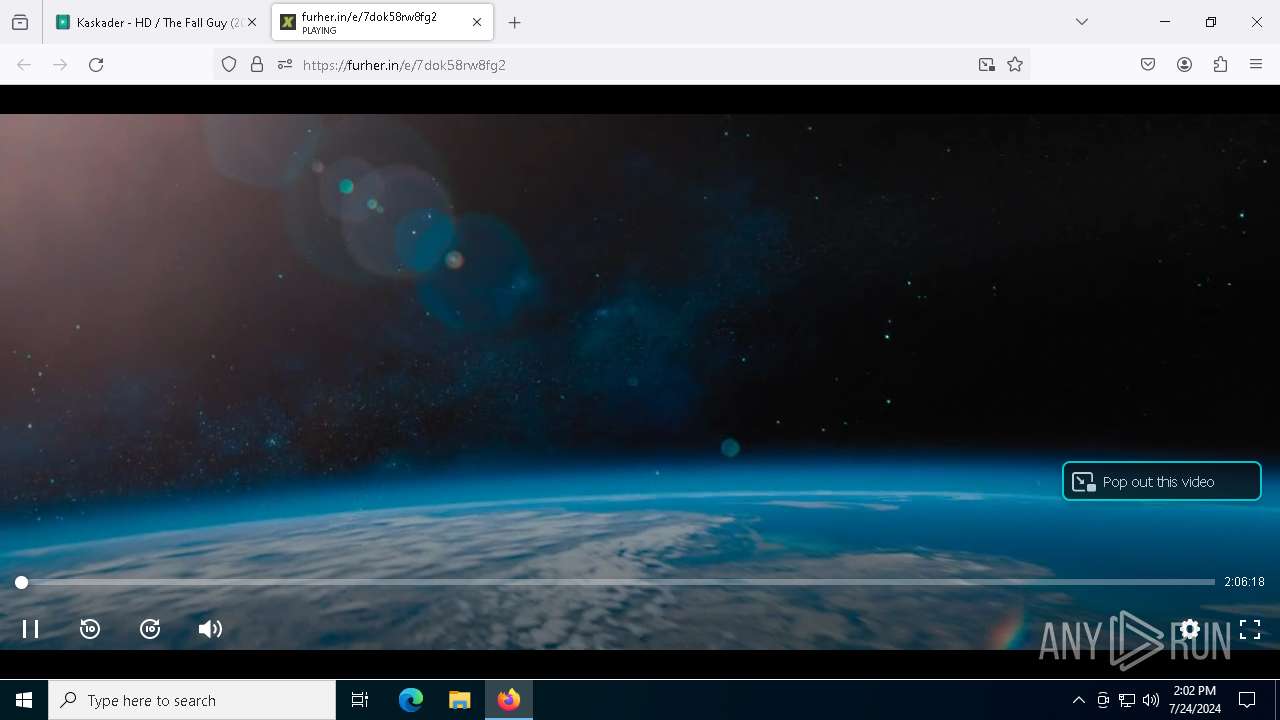Click the playhead at the bar's start
This screenshot has height=720, width=1280.
tap(21, 582)
